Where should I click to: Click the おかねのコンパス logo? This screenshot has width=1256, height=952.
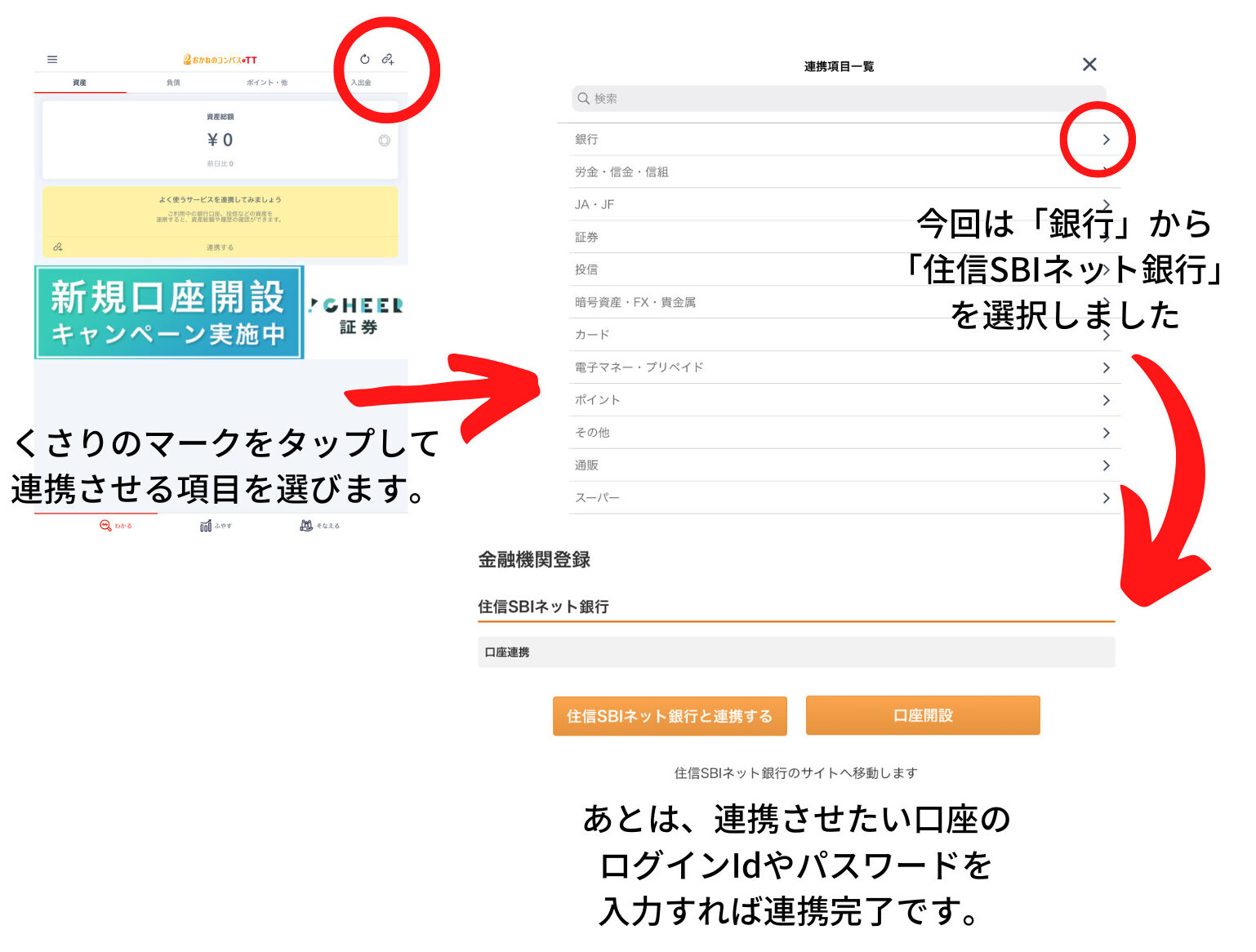click(220, 60)
